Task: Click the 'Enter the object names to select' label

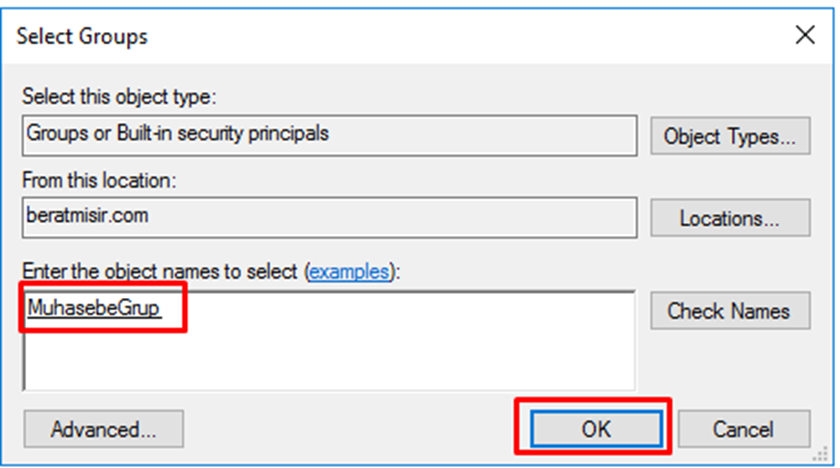Action: tap(160, 272)
